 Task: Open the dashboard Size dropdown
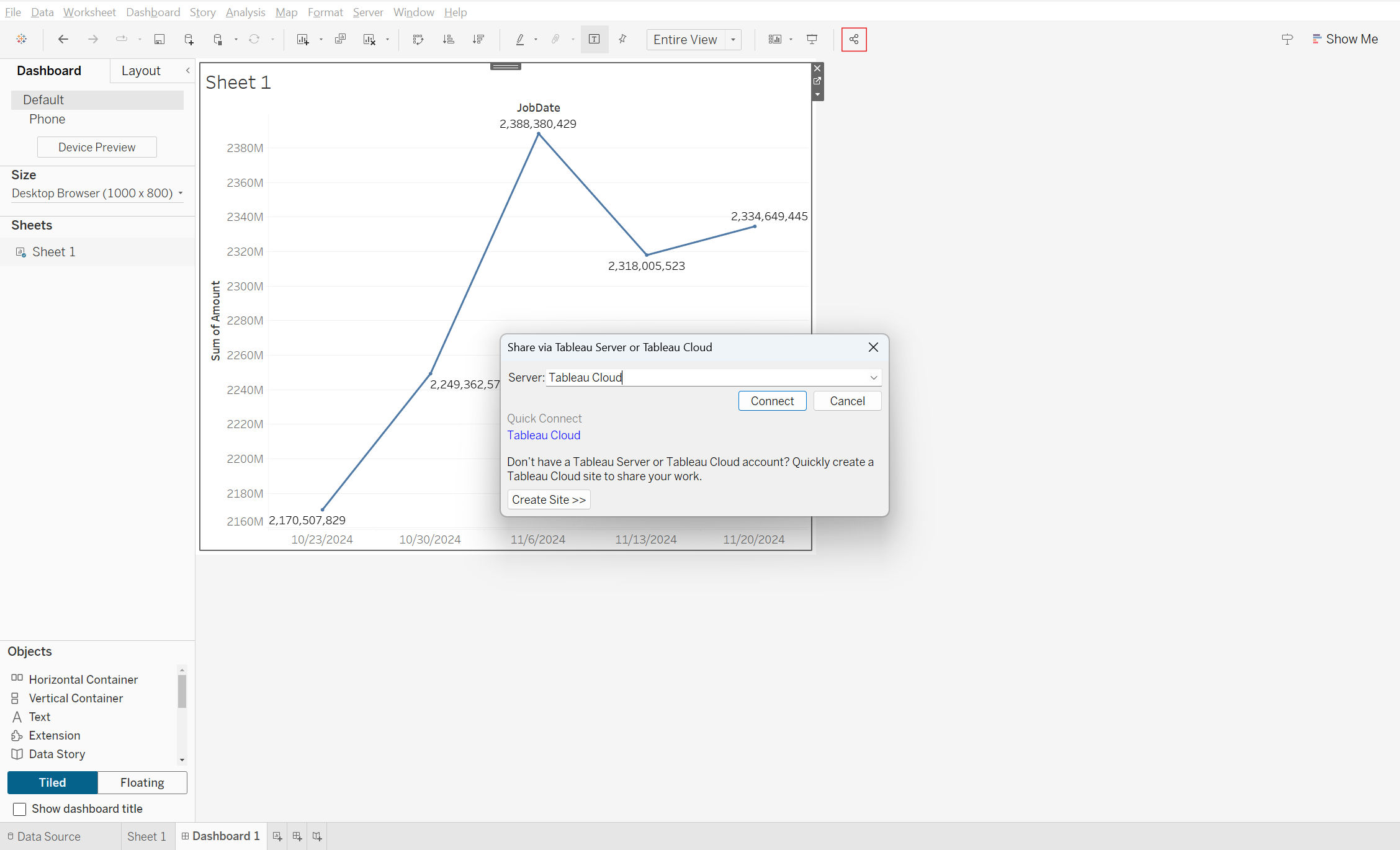(179, 193)
